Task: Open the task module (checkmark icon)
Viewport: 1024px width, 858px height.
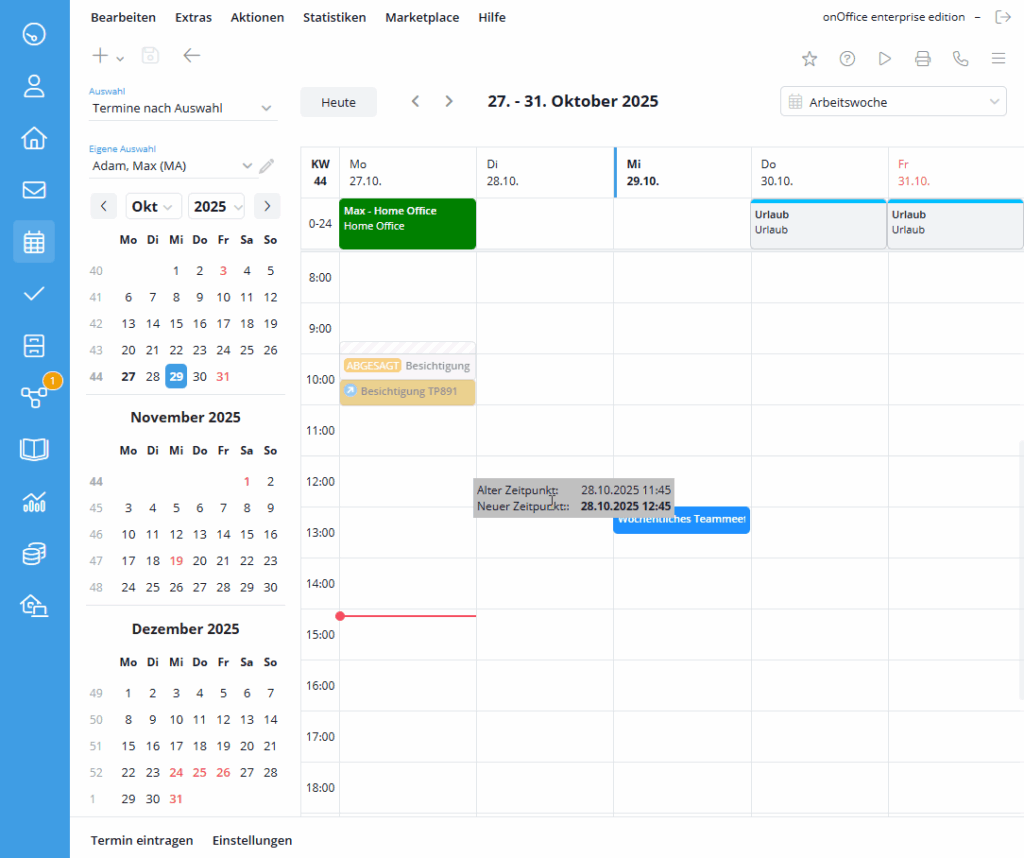Action: pos(34,293)
